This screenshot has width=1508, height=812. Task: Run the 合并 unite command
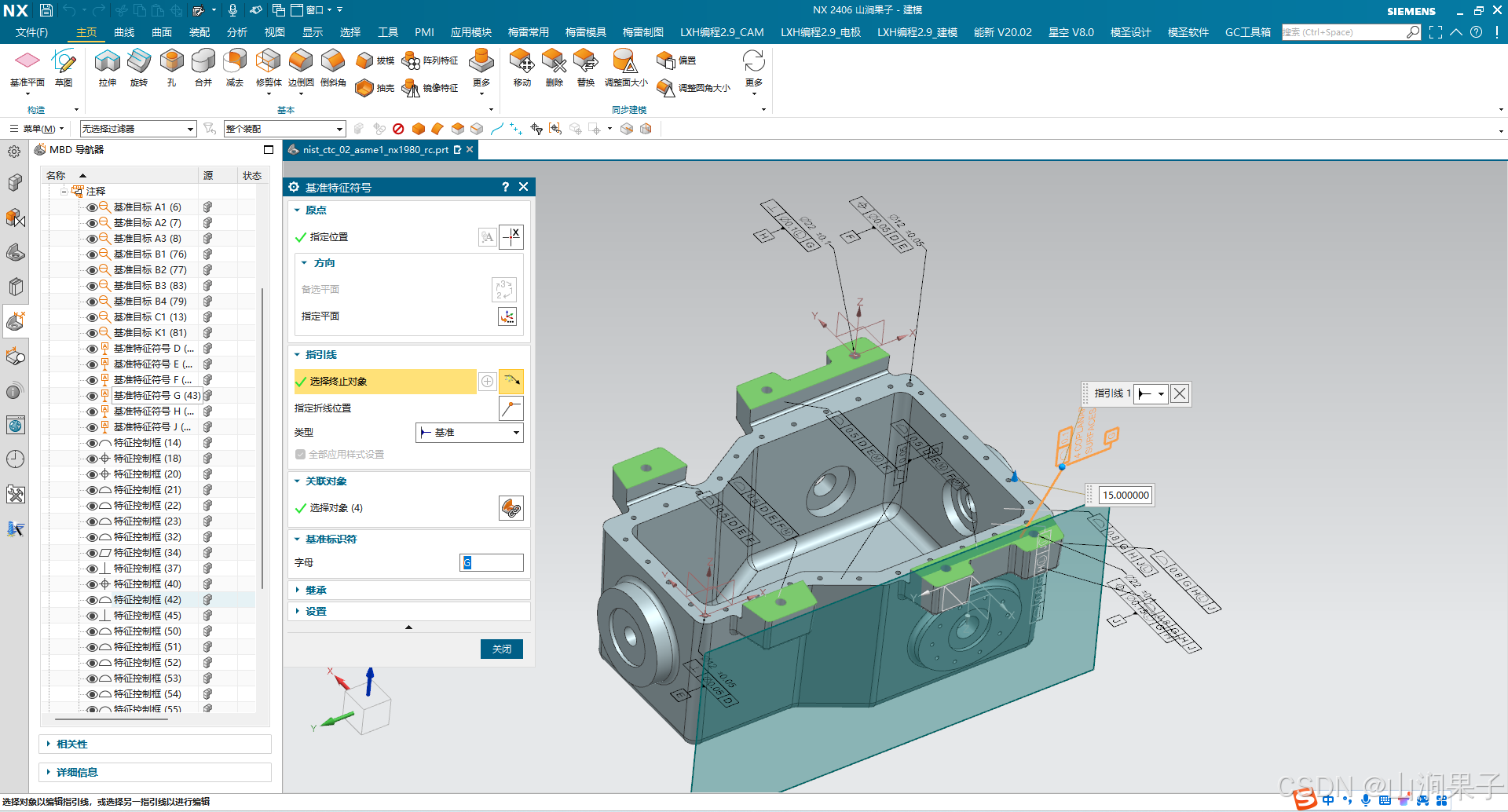203,68
